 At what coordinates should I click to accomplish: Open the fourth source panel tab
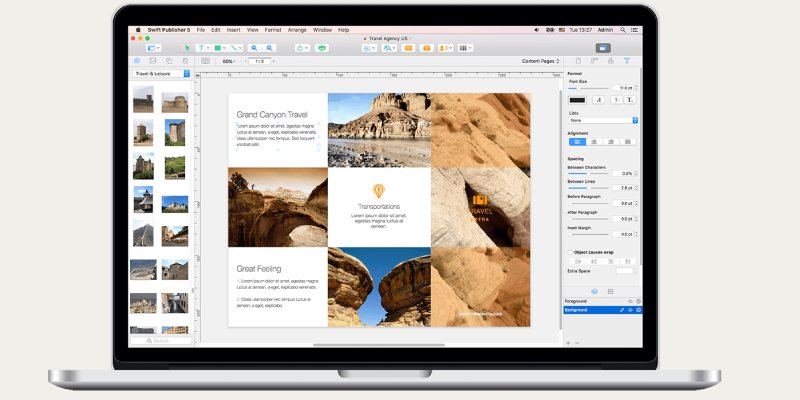click(x=185, y=61)
